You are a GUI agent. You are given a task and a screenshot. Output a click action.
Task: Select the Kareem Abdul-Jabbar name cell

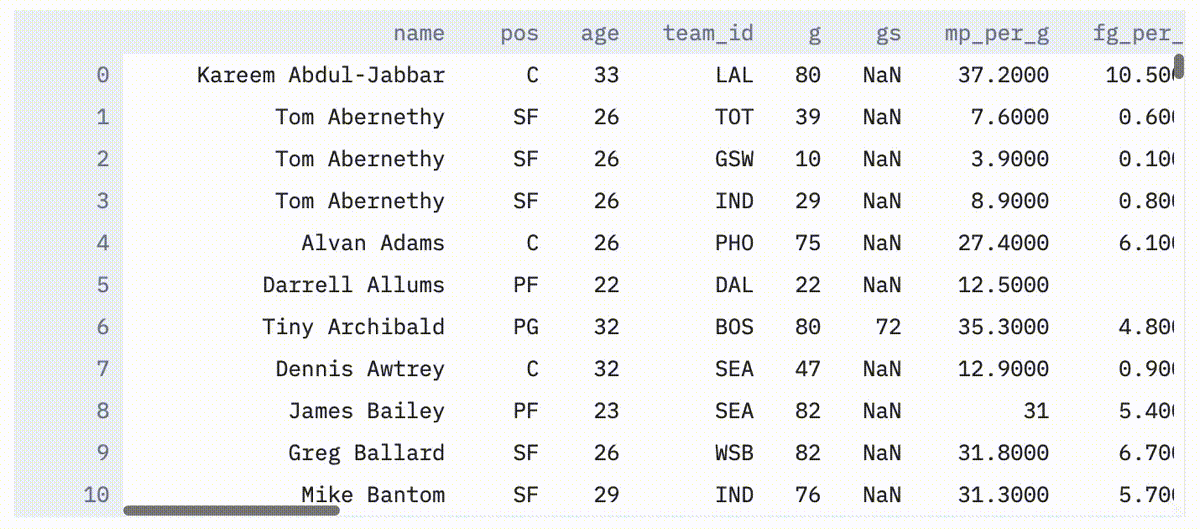tap(321, 75)
